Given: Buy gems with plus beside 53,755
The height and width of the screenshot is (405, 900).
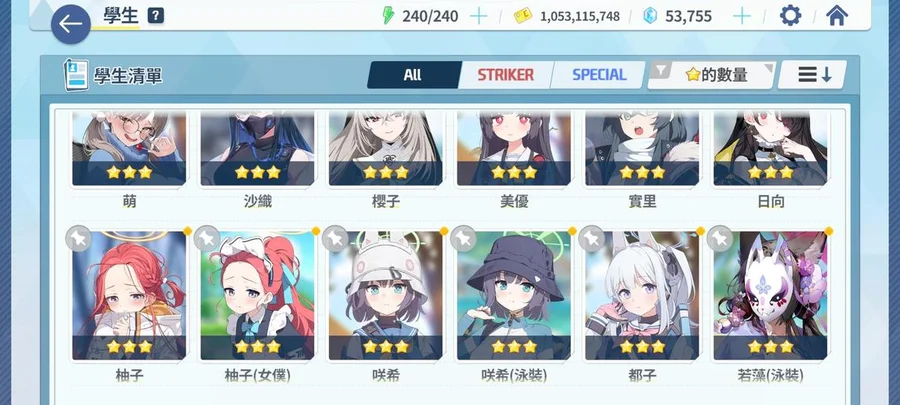Looking at the screenshot, I should click(742, 16).
